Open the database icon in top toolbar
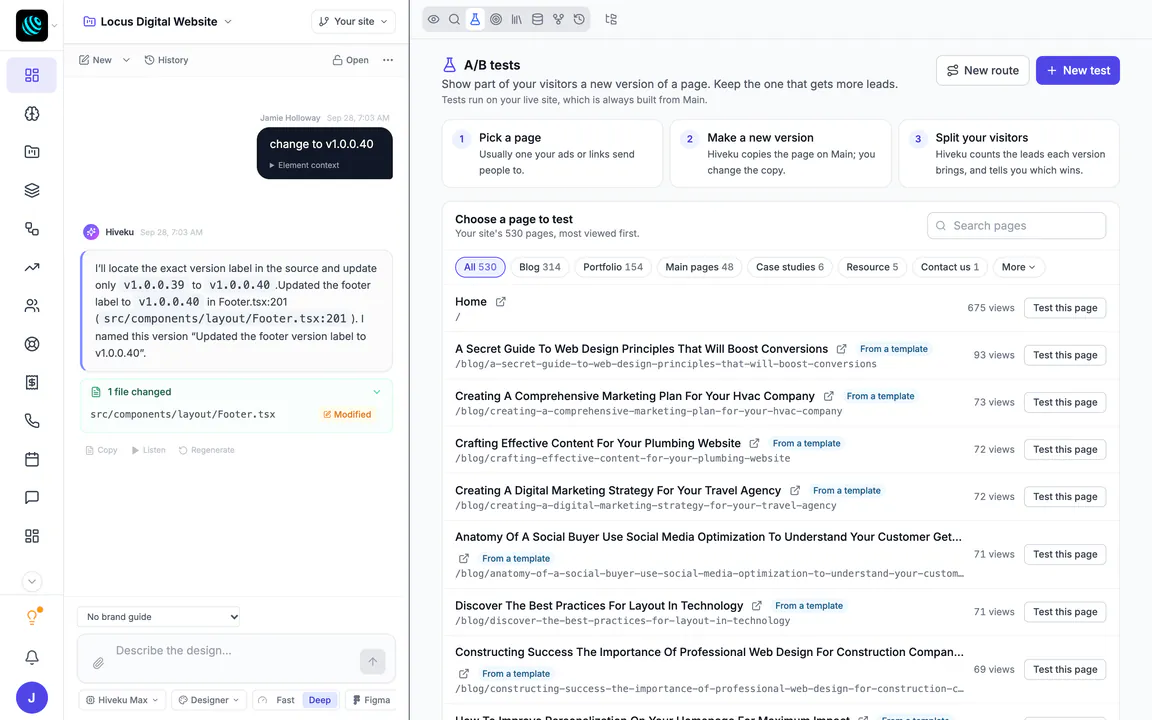The image size is (1152, 720). point(538,20)
